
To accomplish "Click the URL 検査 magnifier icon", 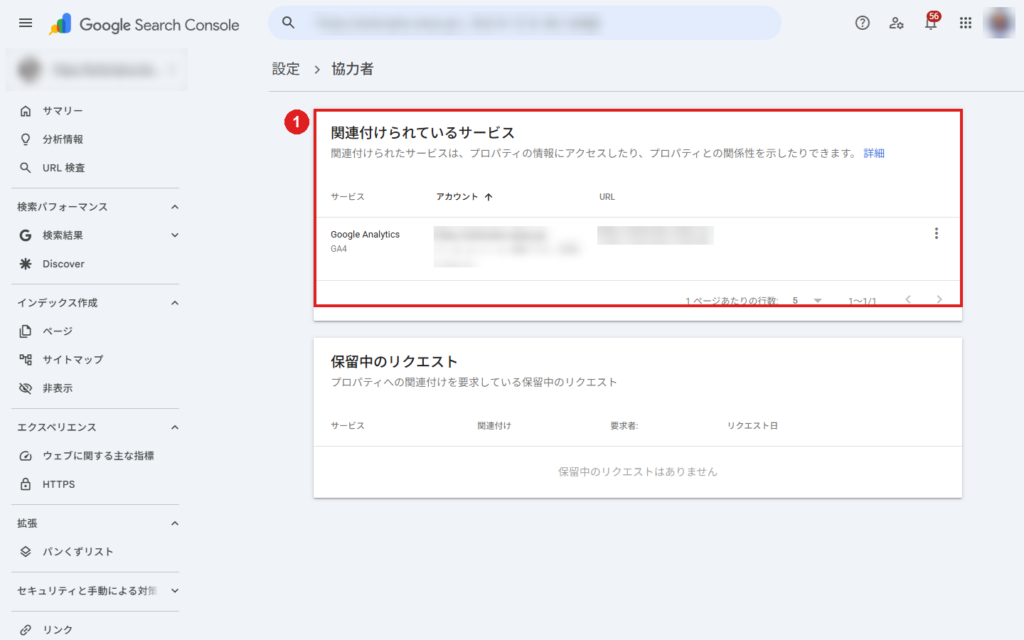I will (25, 168).
